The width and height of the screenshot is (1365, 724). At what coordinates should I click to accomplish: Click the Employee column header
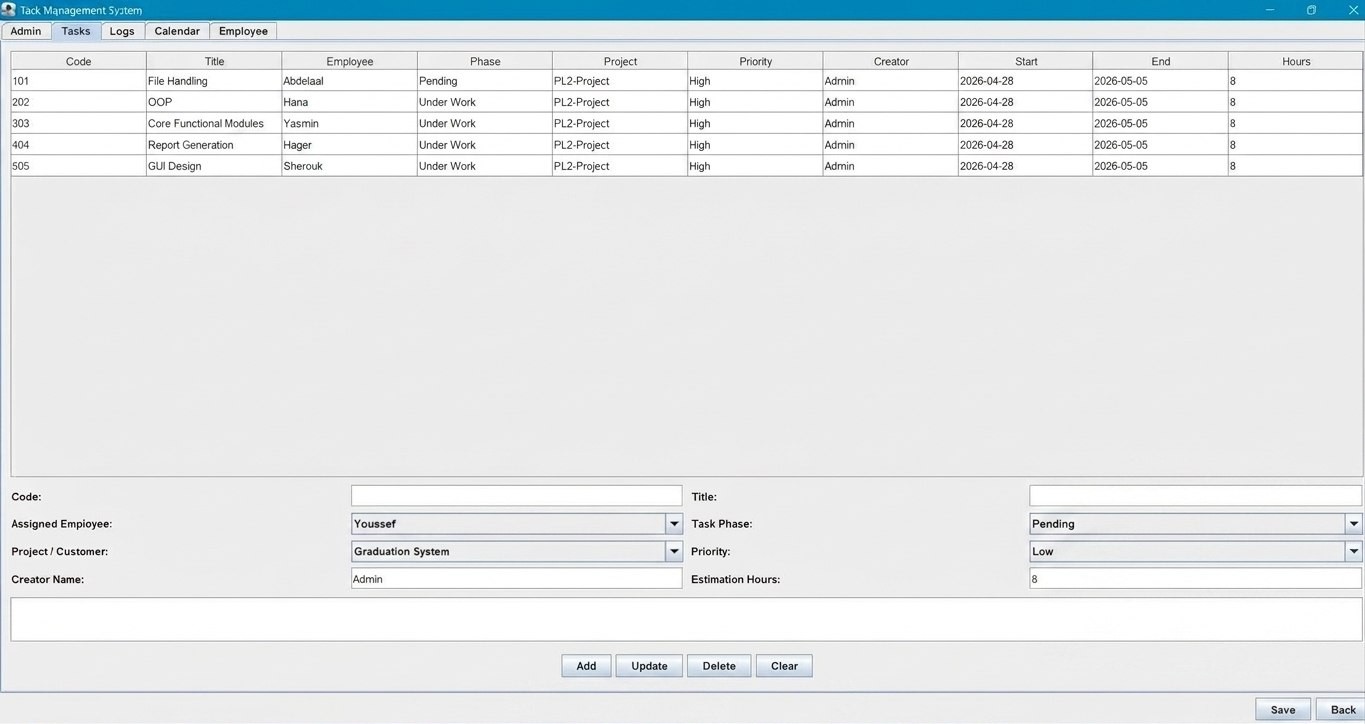point(349,61)
